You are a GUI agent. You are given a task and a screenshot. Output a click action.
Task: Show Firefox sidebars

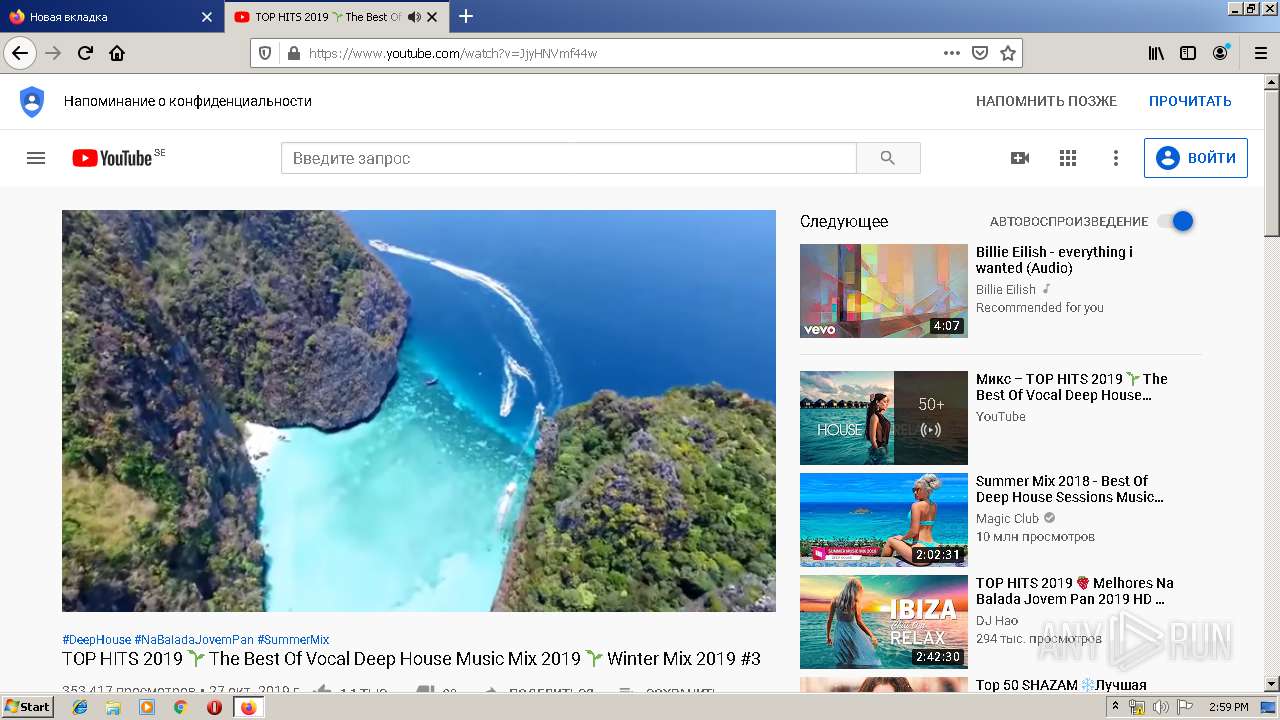1188,53
